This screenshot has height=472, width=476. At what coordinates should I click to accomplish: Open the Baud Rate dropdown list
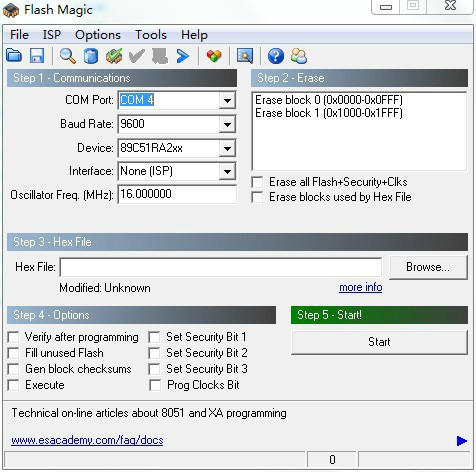227,124
